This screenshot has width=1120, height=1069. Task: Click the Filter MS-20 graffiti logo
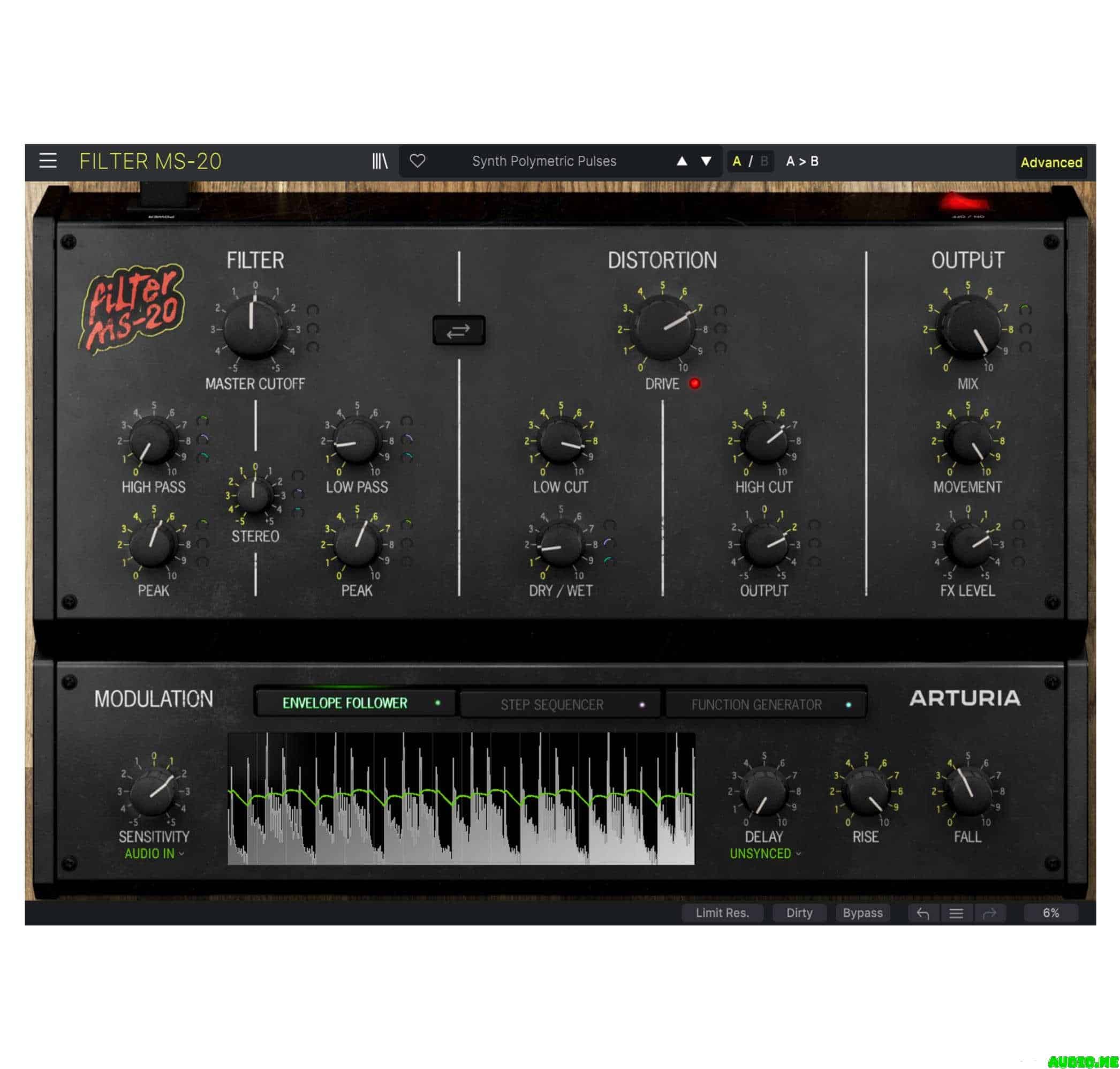[x=132, y=308]
